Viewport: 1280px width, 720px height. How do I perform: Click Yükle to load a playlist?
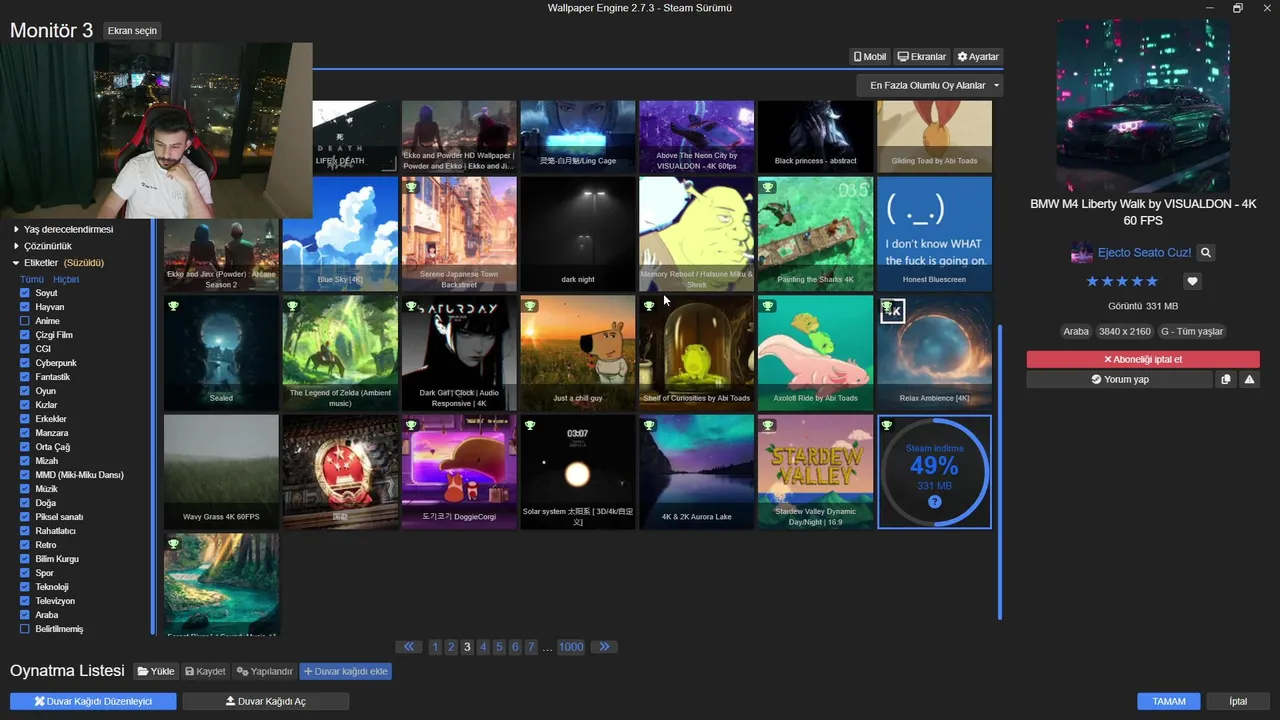pos(157,671)
